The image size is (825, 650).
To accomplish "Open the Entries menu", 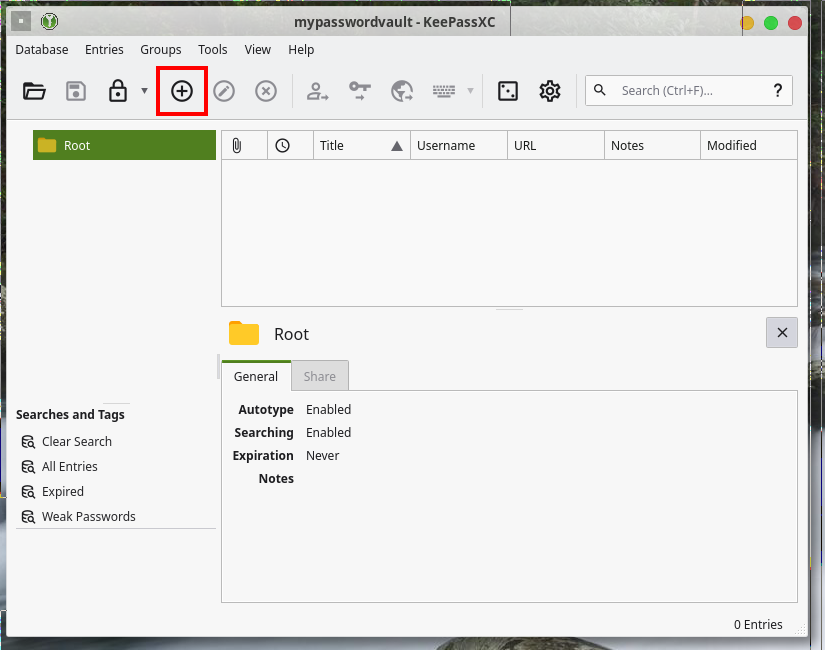I will coord(104,49).
